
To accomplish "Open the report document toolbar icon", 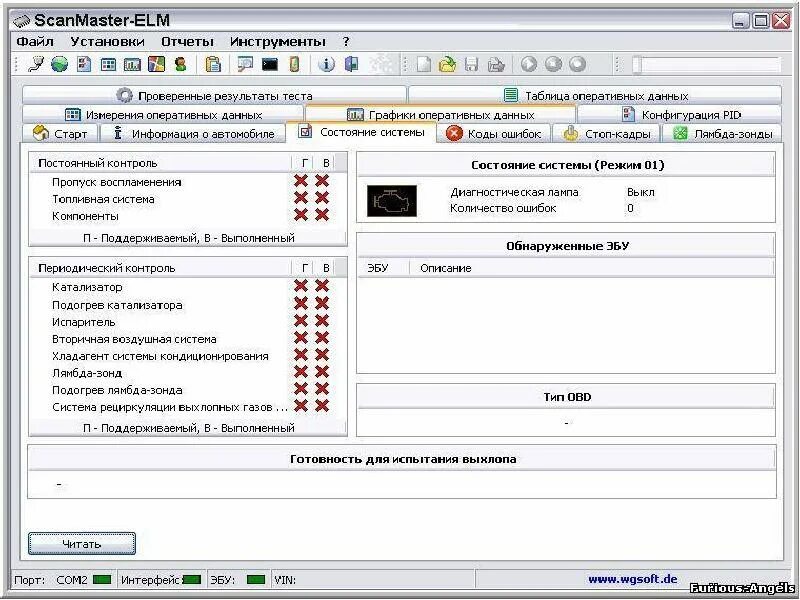I will tap(84, 64).
